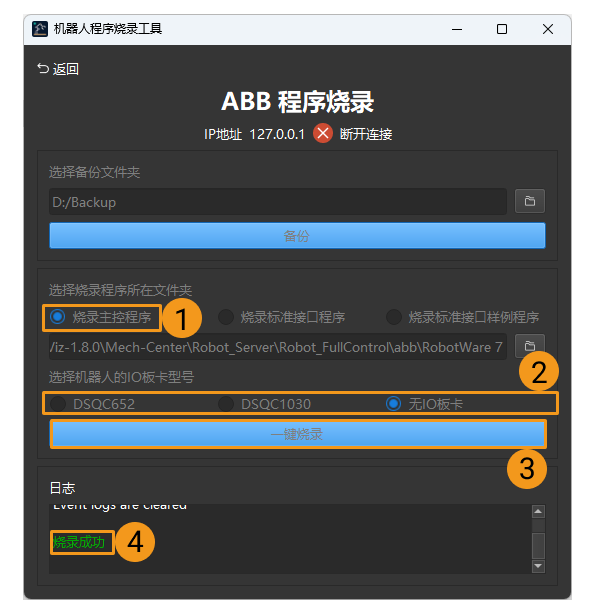Edit the D:/Backup folder path field
This screenshot has width=593, height=604.
[x=278, y=202]
